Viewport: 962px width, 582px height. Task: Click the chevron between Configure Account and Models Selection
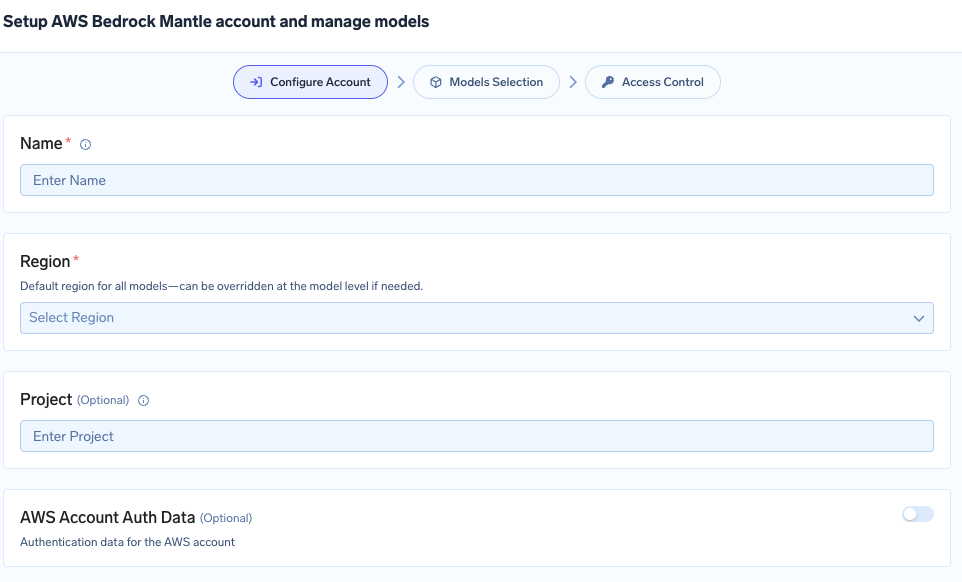pos(401,82)
